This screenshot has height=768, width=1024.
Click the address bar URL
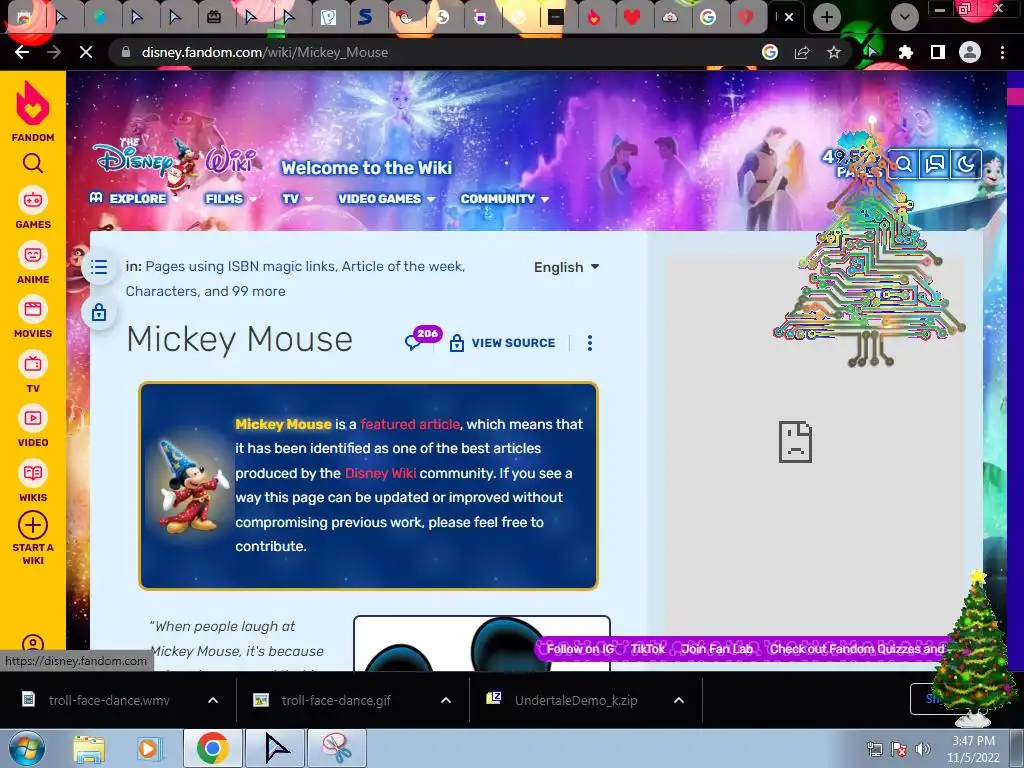pyautogui.click(x=264, y=52)
